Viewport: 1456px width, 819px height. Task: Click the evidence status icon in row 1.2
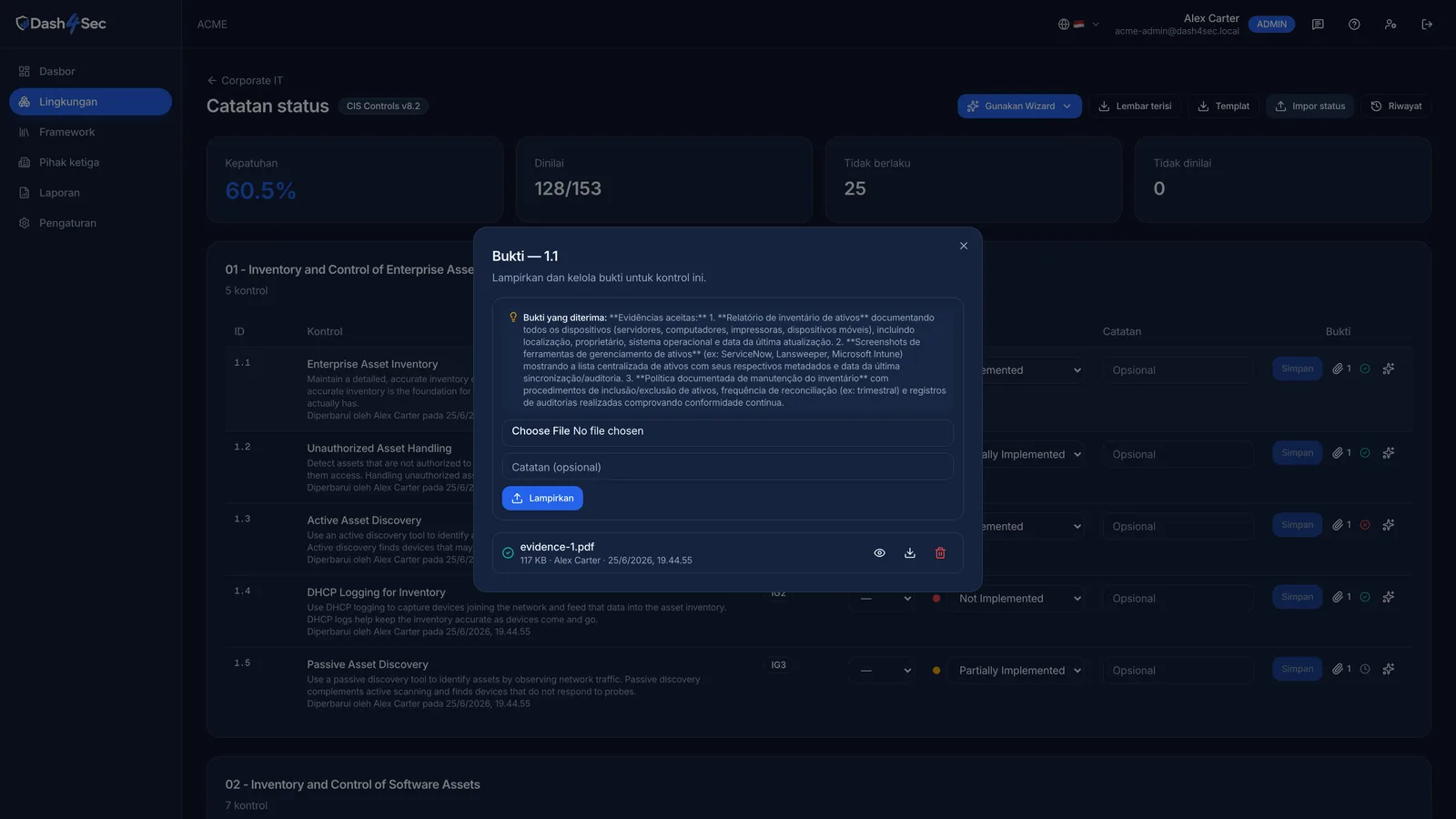point(1365,453)
